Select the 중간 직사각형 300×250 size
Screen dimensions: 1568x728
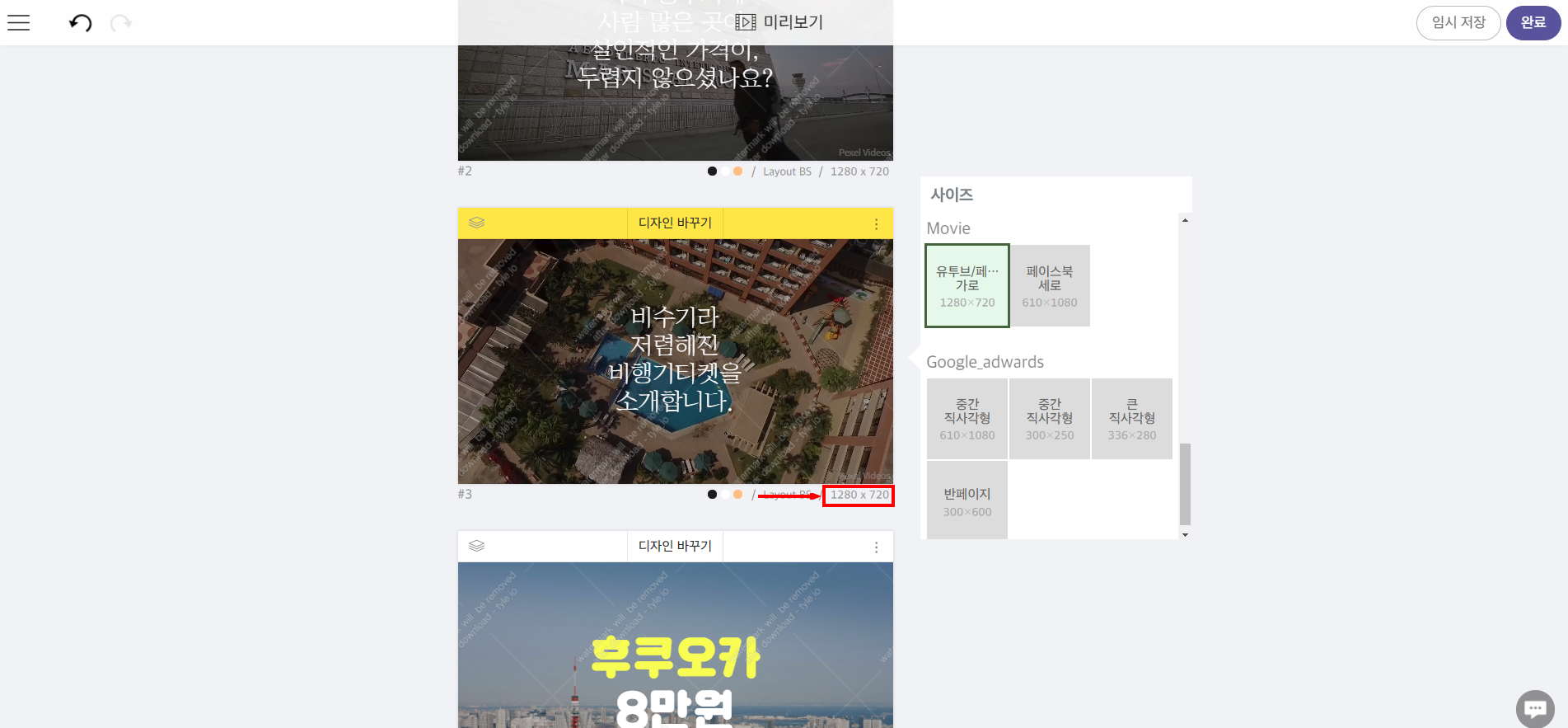point(1050,419)
